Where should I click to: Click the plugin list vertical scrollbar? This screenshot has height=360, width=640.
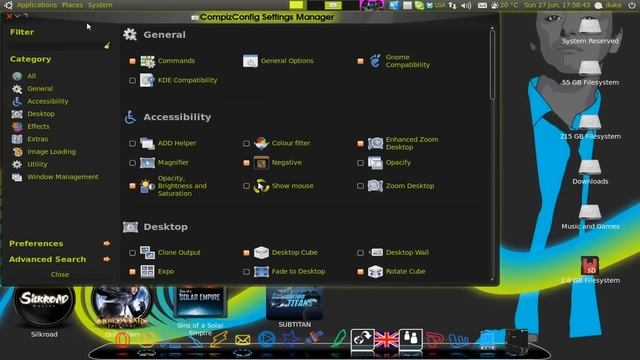[x=492, y=65]
